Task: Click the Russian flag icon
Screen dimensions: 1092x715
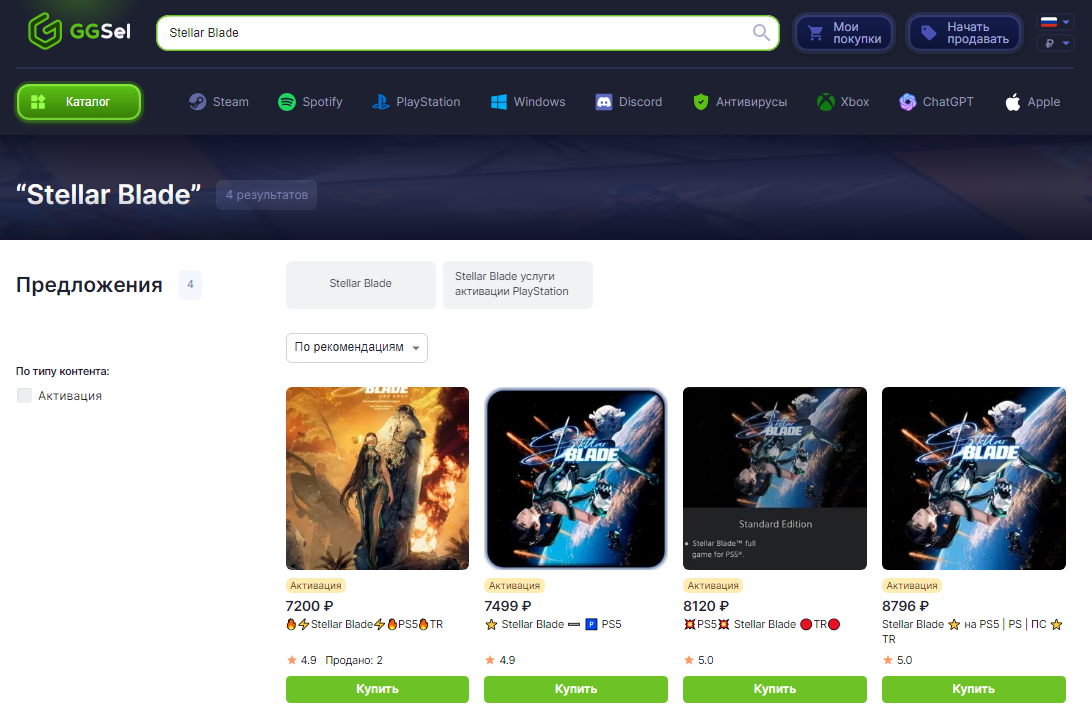Action: click(1049, 22)
